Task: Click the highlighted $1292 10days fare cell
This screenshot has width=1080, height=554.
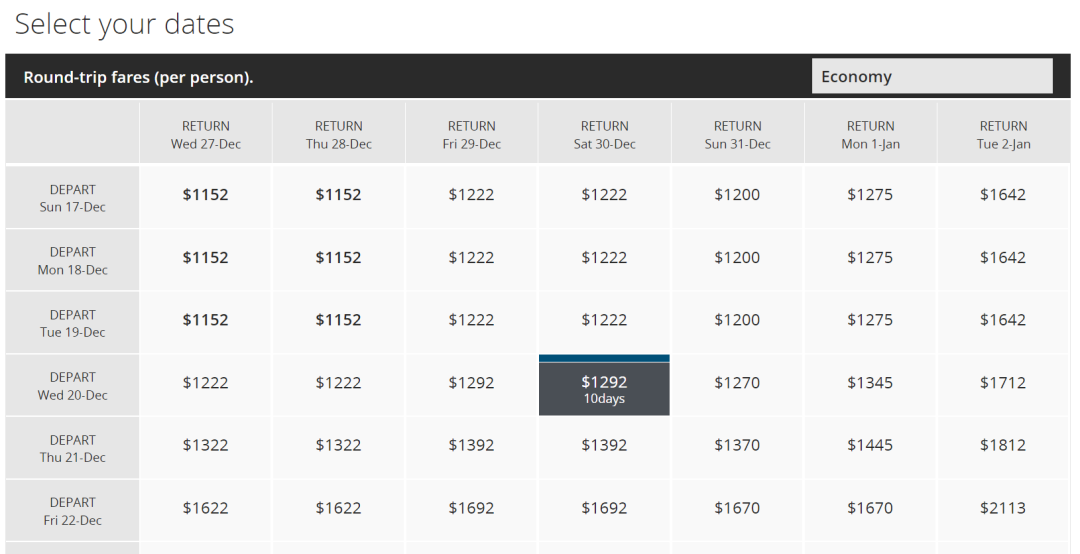Action: [604, 389]
